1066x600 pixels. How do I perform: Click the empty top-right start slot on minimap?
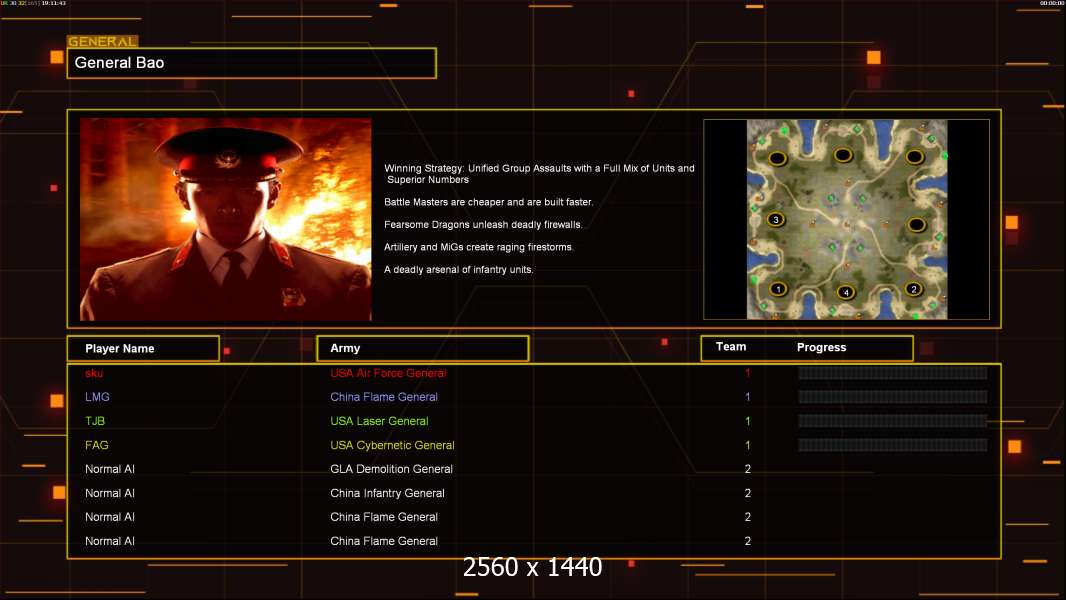[912, 157]
